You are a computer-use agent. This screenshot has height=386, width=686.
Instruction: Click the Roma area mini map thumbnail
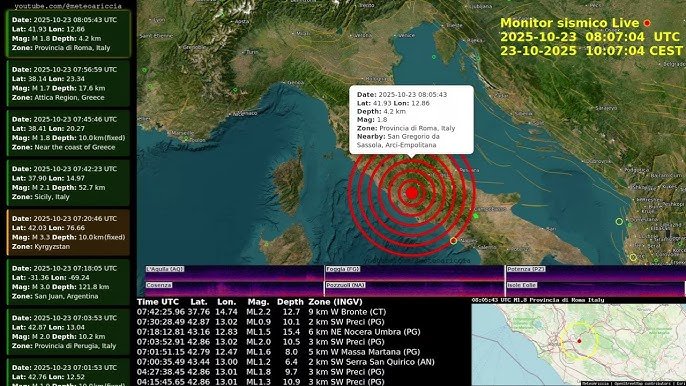tap(578, 345)
